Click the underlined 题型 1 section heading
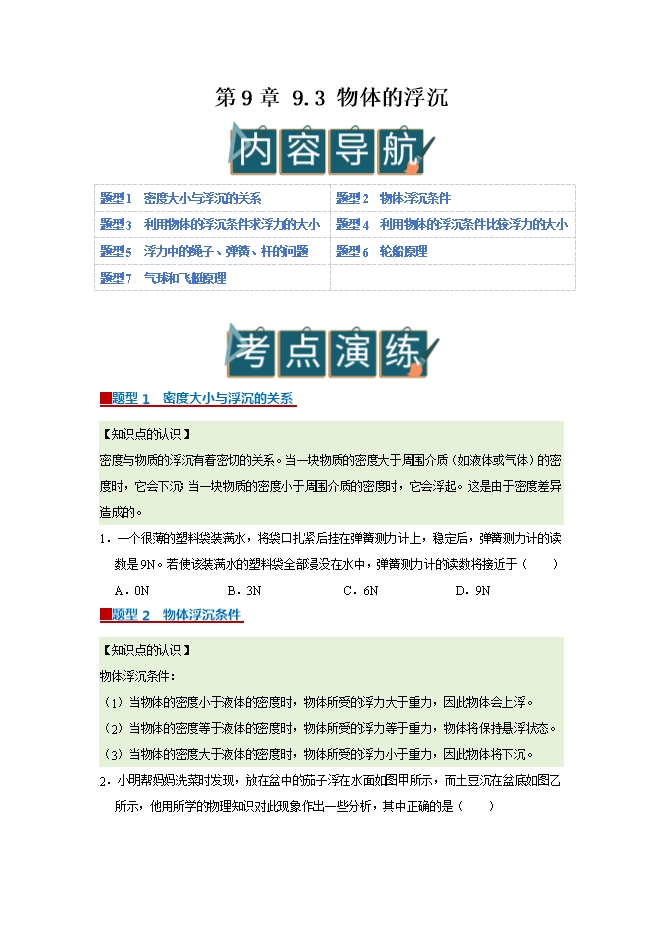The height and width of the screenshot is (935, 661). tap(202, 398)
